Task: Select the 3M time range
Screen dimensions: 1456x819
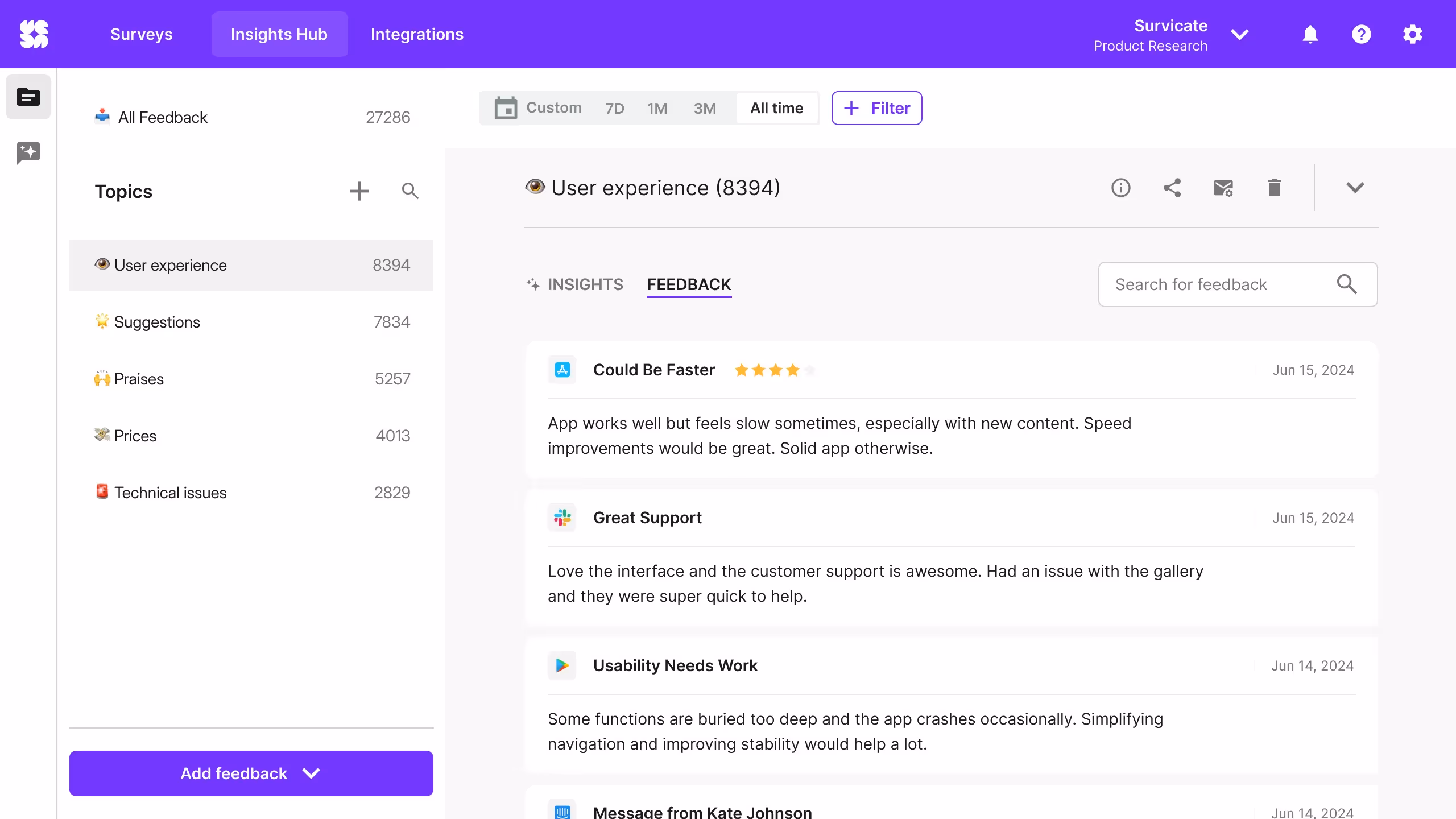Action: pyautogui.click(x=705, y=108)
